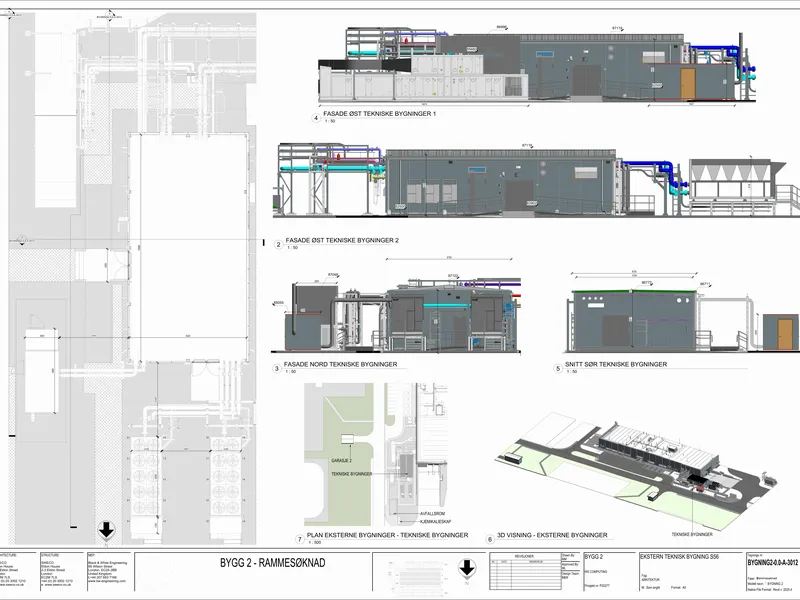Click the 'REVISJONER' table header
Screen dimensions: 800x600
pos(524,556)
